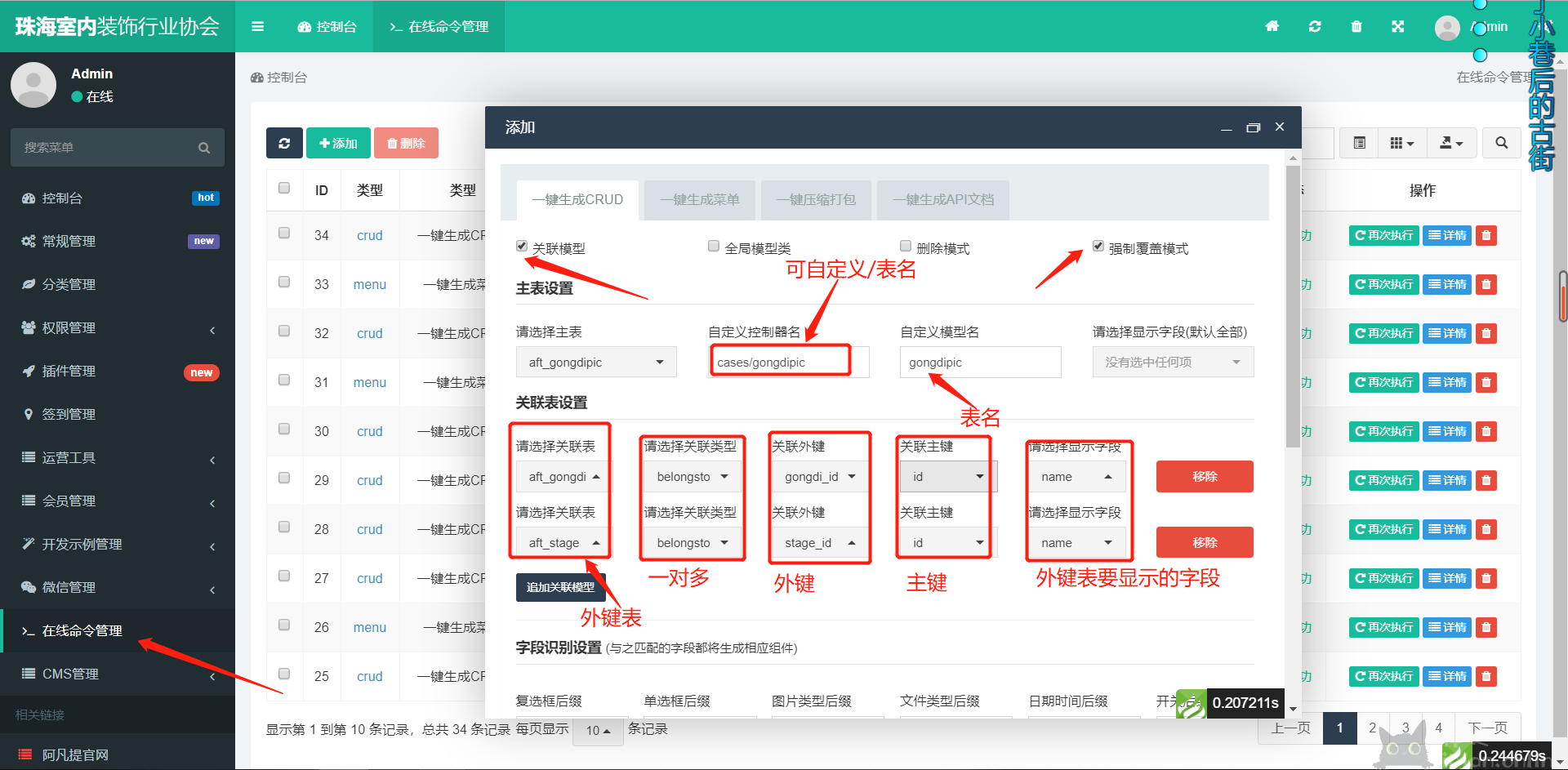
Task: Click the refresh icon in top navbar
Action: tap(1315, 26)
